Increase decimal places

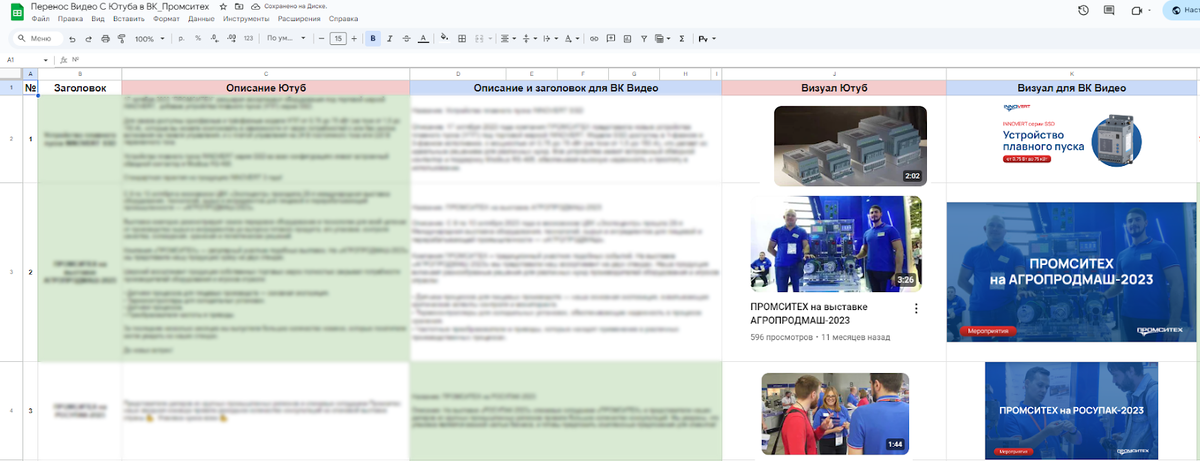[x=230, y=39]
